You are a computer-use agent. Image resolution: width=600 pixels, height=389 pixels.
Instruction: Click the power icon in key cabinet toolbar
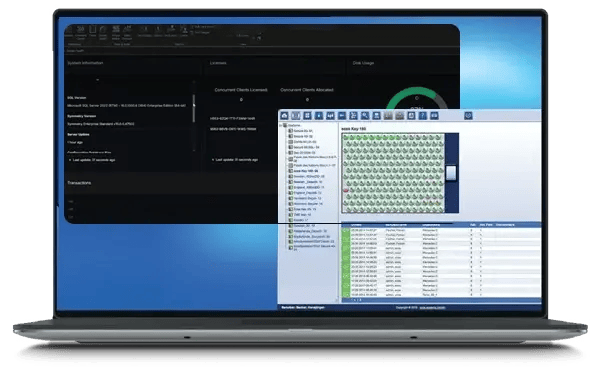pos(468,116)
